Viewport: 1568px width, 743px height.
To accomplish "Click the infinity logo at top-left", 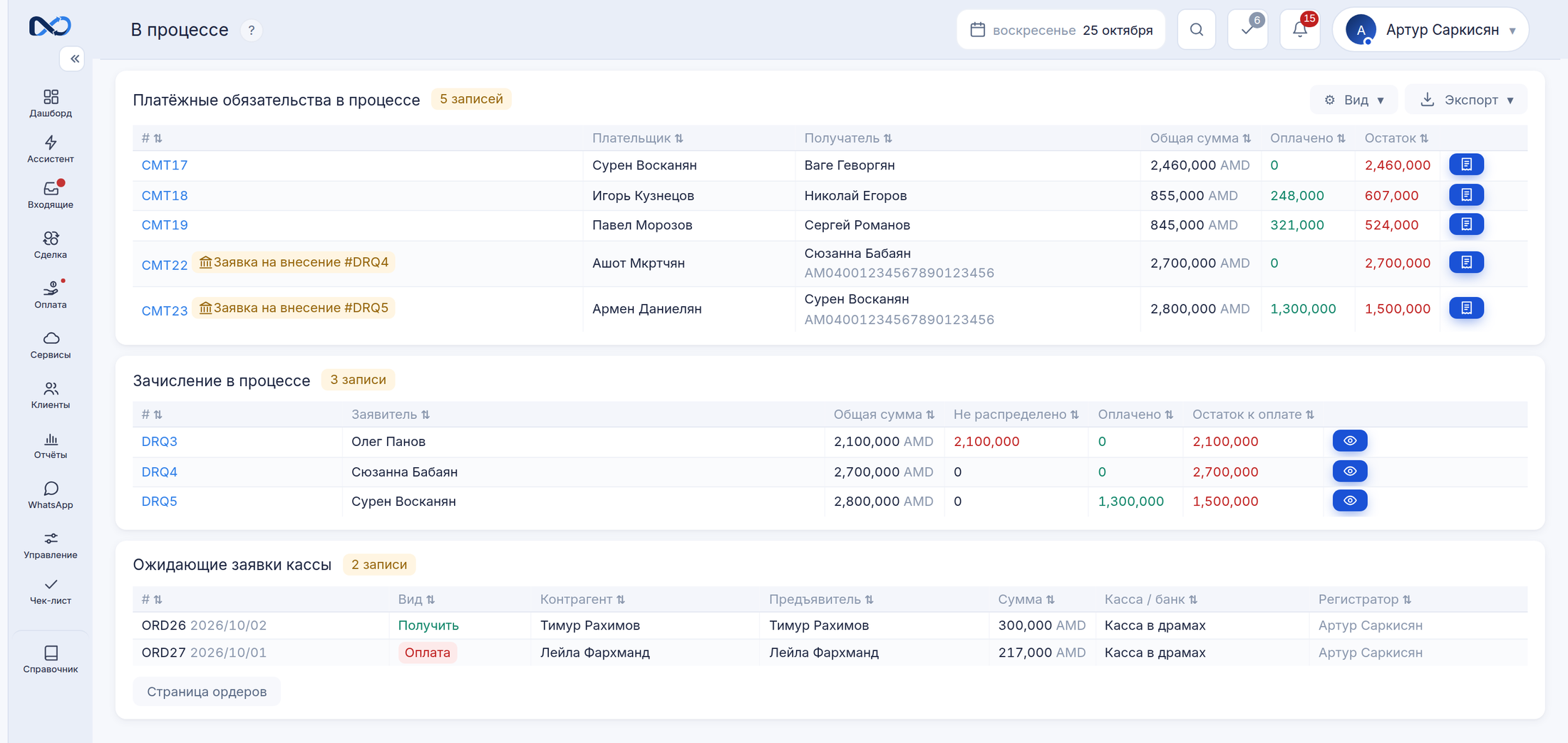I will (x=50, y=26).
